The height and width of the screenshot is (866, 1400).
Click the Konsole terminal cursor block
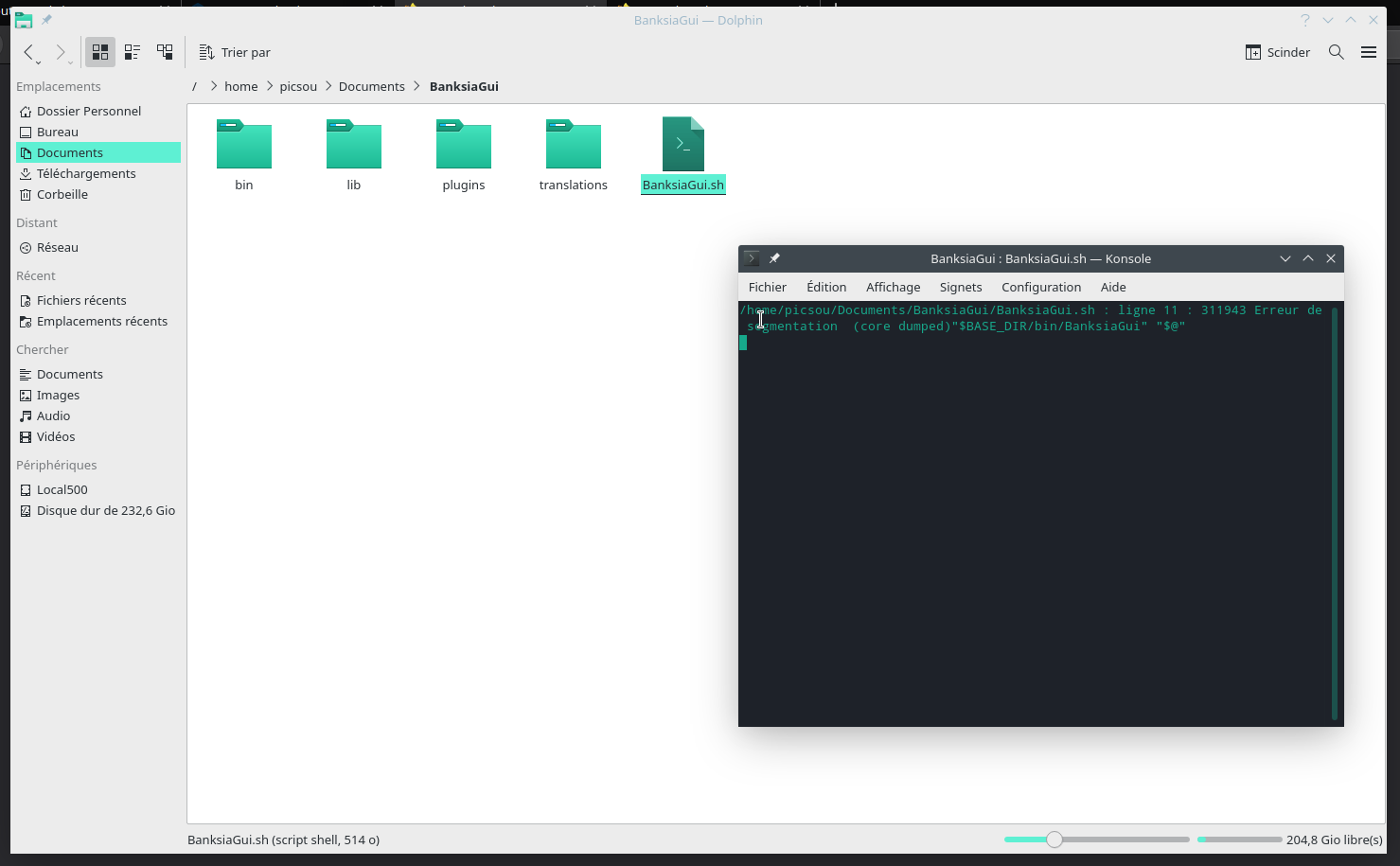[x=743, y=343]
